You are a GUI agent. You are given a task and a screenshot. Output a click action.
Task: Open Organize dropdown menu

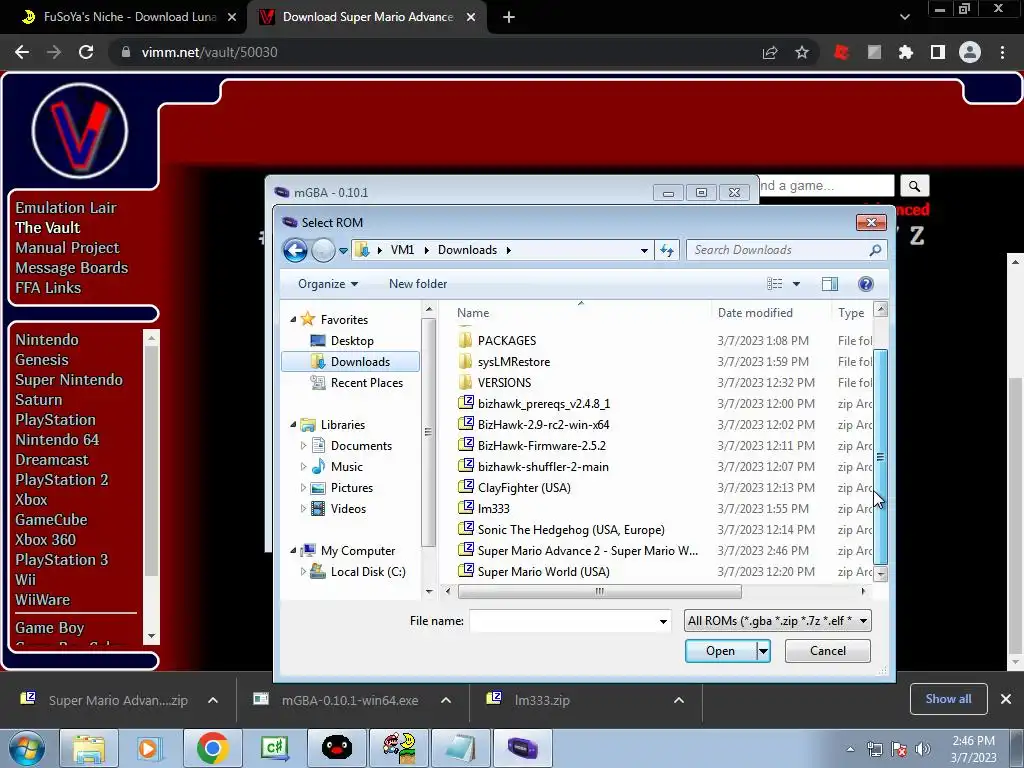[328, 284]
